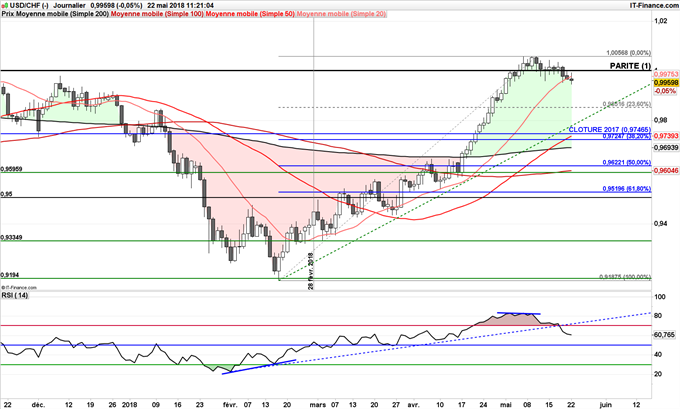Screen dimensions: 680x409
Task: Click the 0,98 price axis value
Action: [661, 120]
